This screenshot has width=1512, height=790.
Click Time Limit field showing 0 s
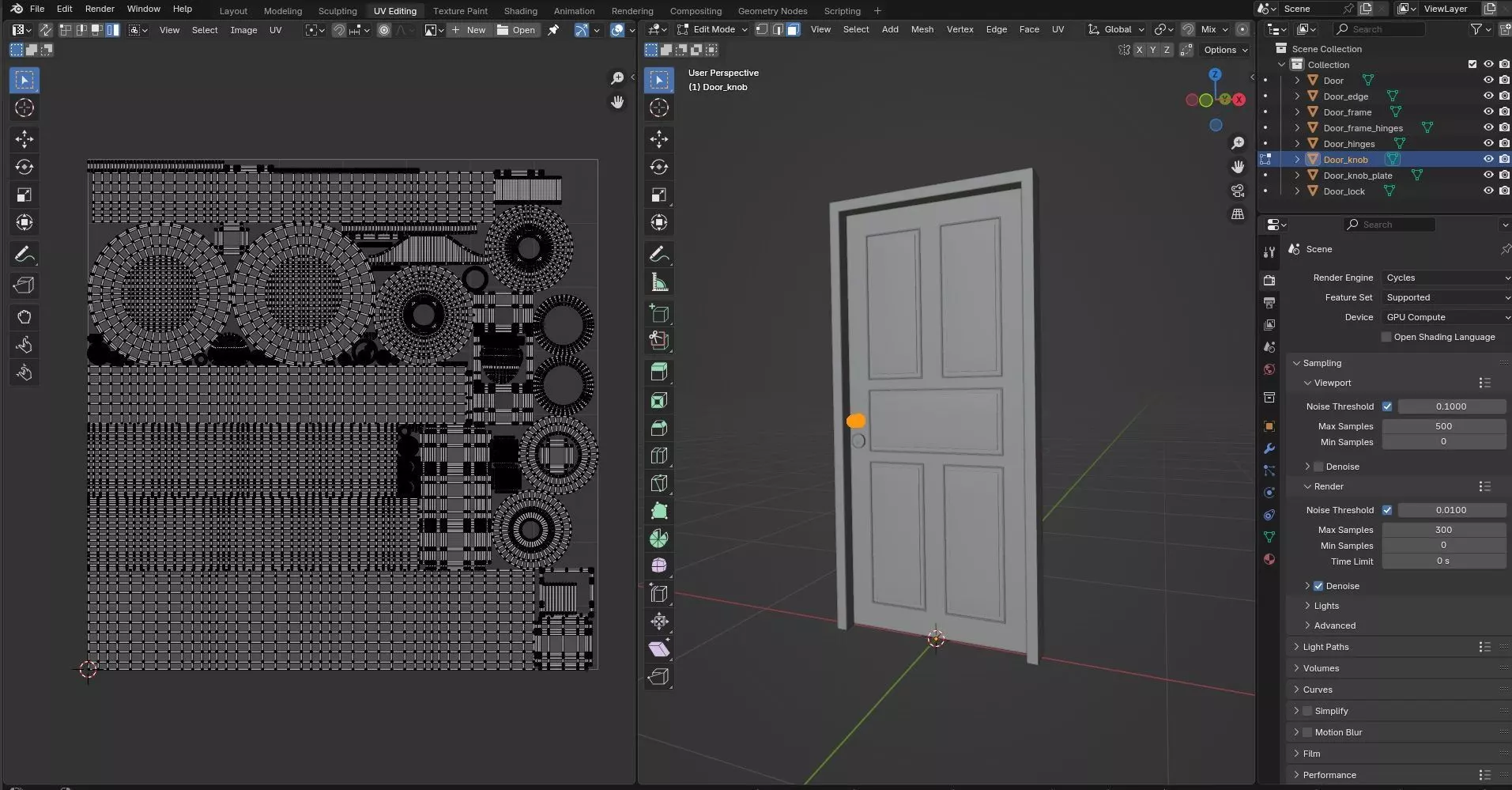[1443, 561]
